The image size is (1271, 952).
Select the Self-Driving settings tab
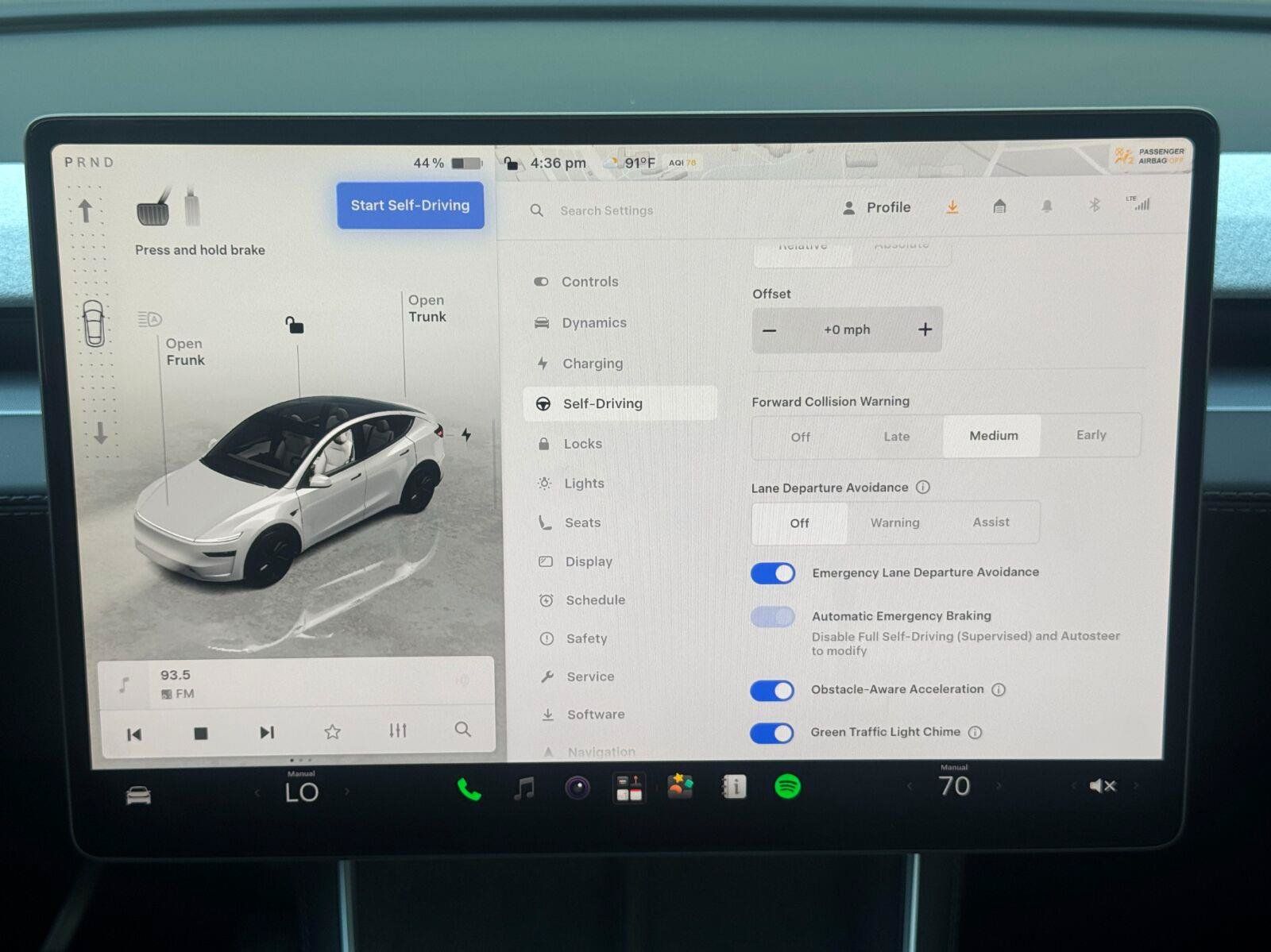point(620,403)
